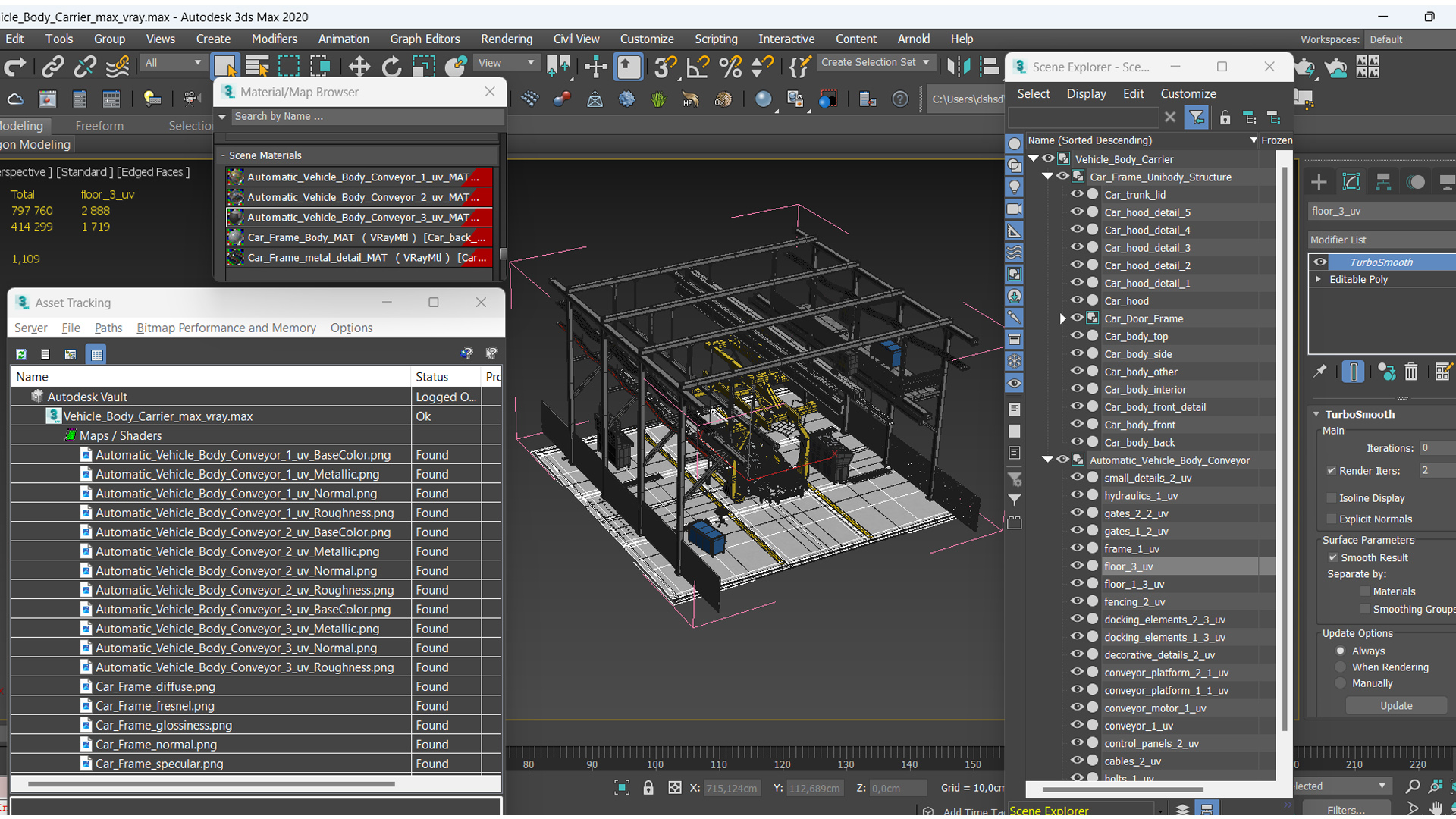Expand the Car_Door_Frame node
The image size is (1456, 819).
pyautogui.click(x=1062, y=318)
